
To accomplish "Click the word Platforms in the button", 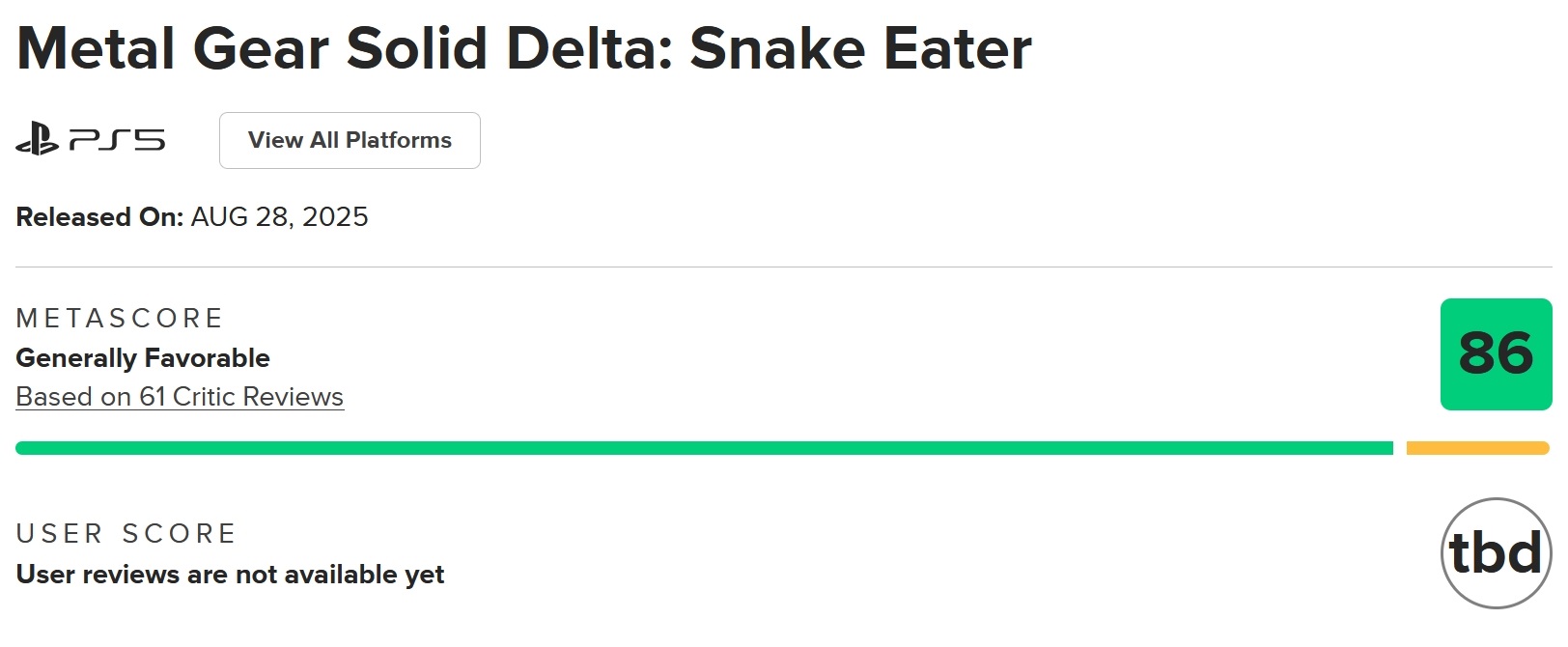I will click(x=399, y=140).
